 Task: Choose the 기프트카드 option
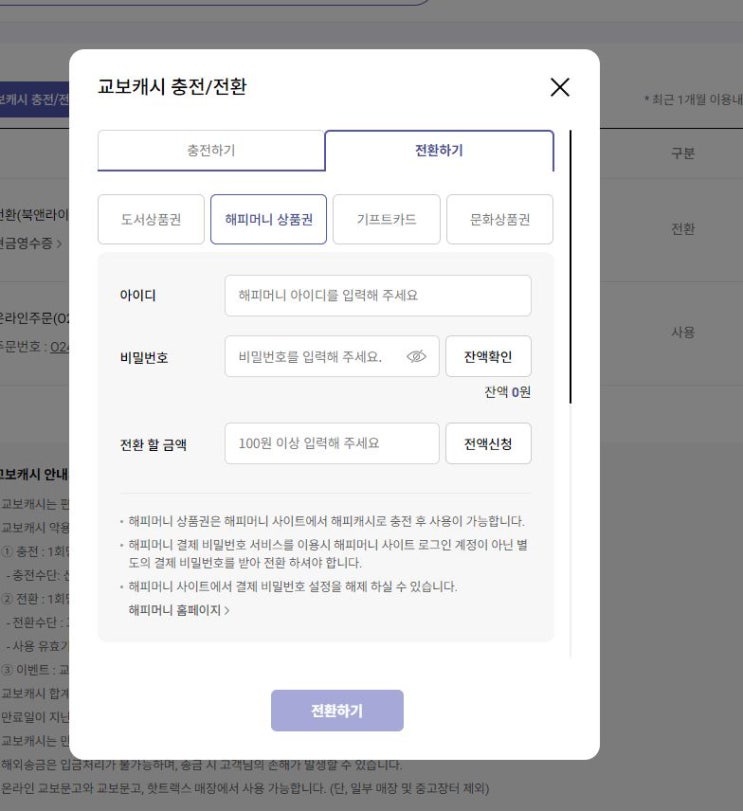click(x=387, y=219)
